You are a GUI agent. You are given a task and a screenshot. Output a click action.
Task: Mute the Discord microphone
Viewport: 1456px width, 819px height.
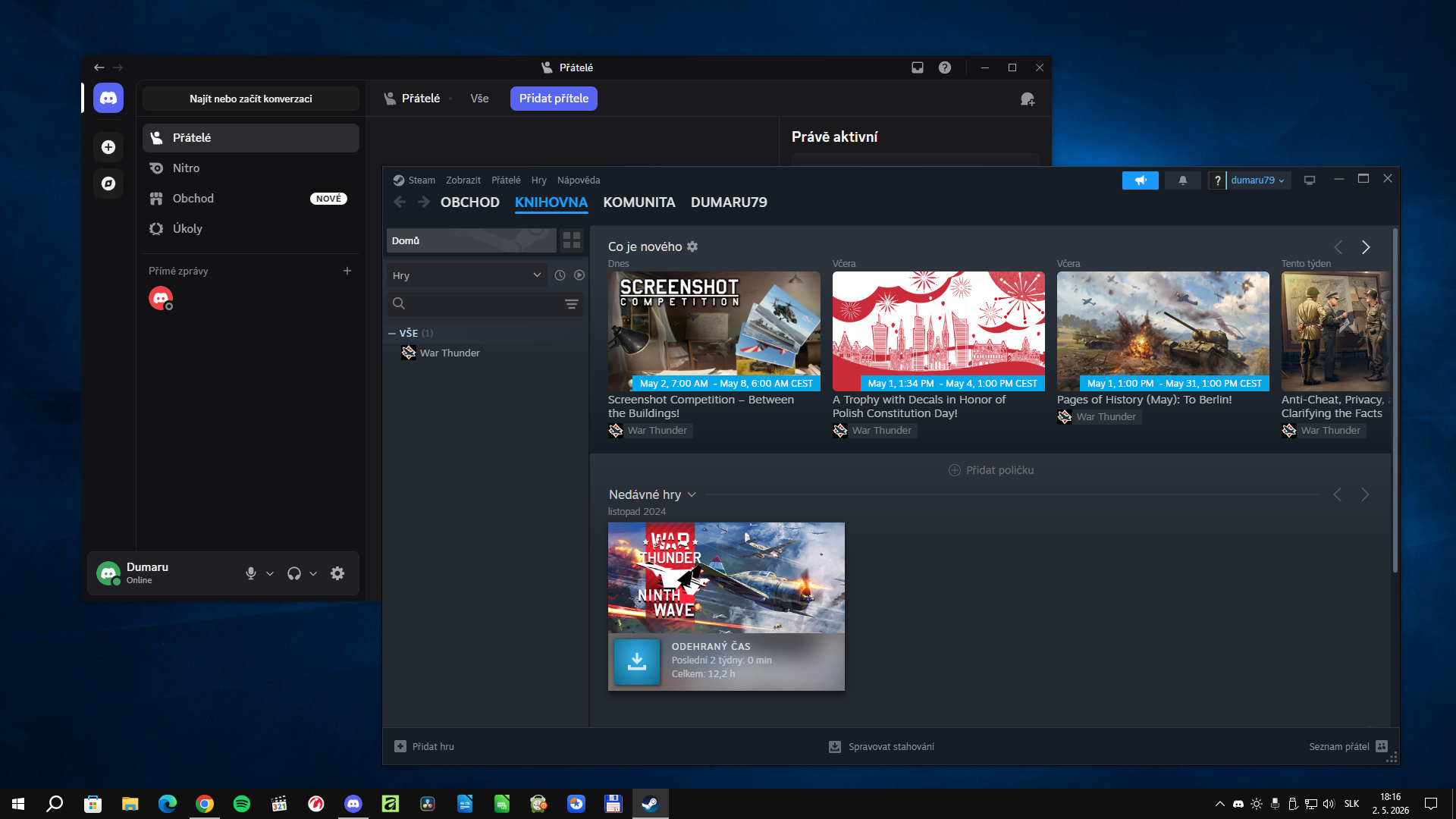tap(251, 573)
